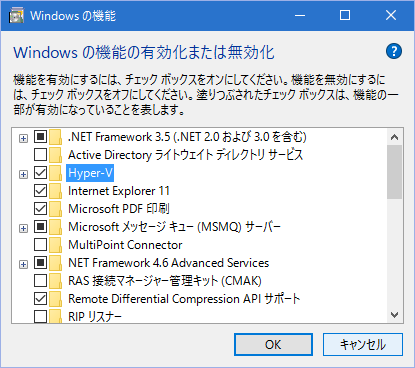Click the scrollbar down arrow

(x=395, y=315)
